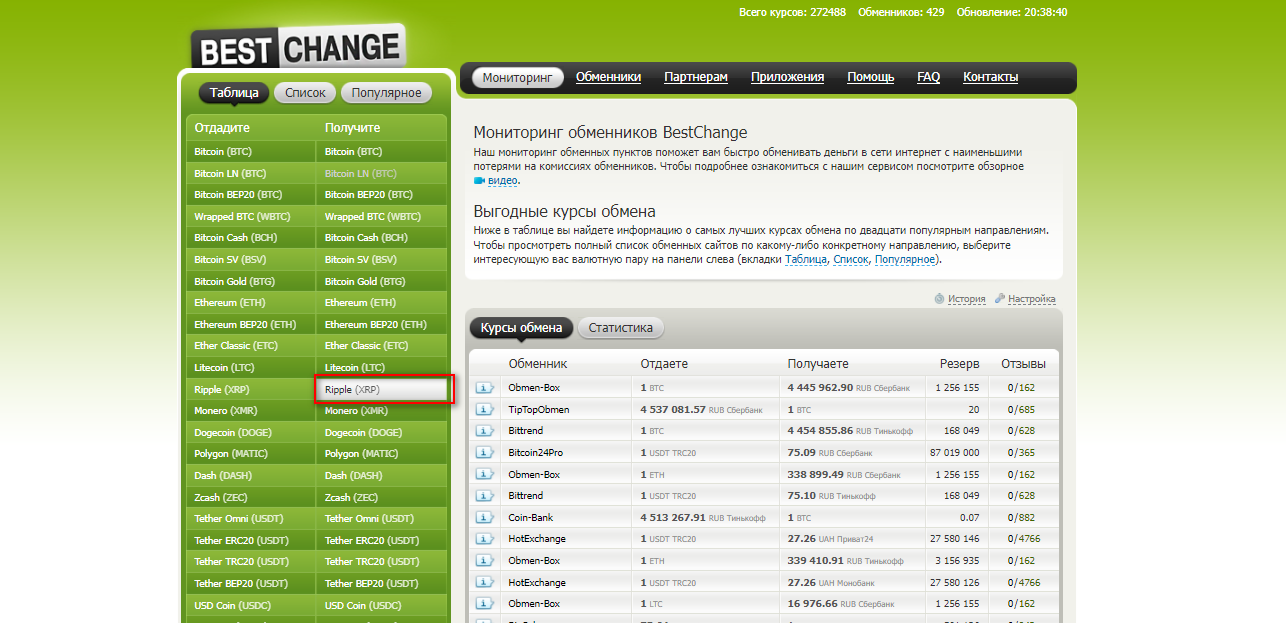This screenshot has height=623, width=1286.
Task: Select Polygon (MATIC) in Отдадите column
Action: pyautogui.click(x=251, y=454)
